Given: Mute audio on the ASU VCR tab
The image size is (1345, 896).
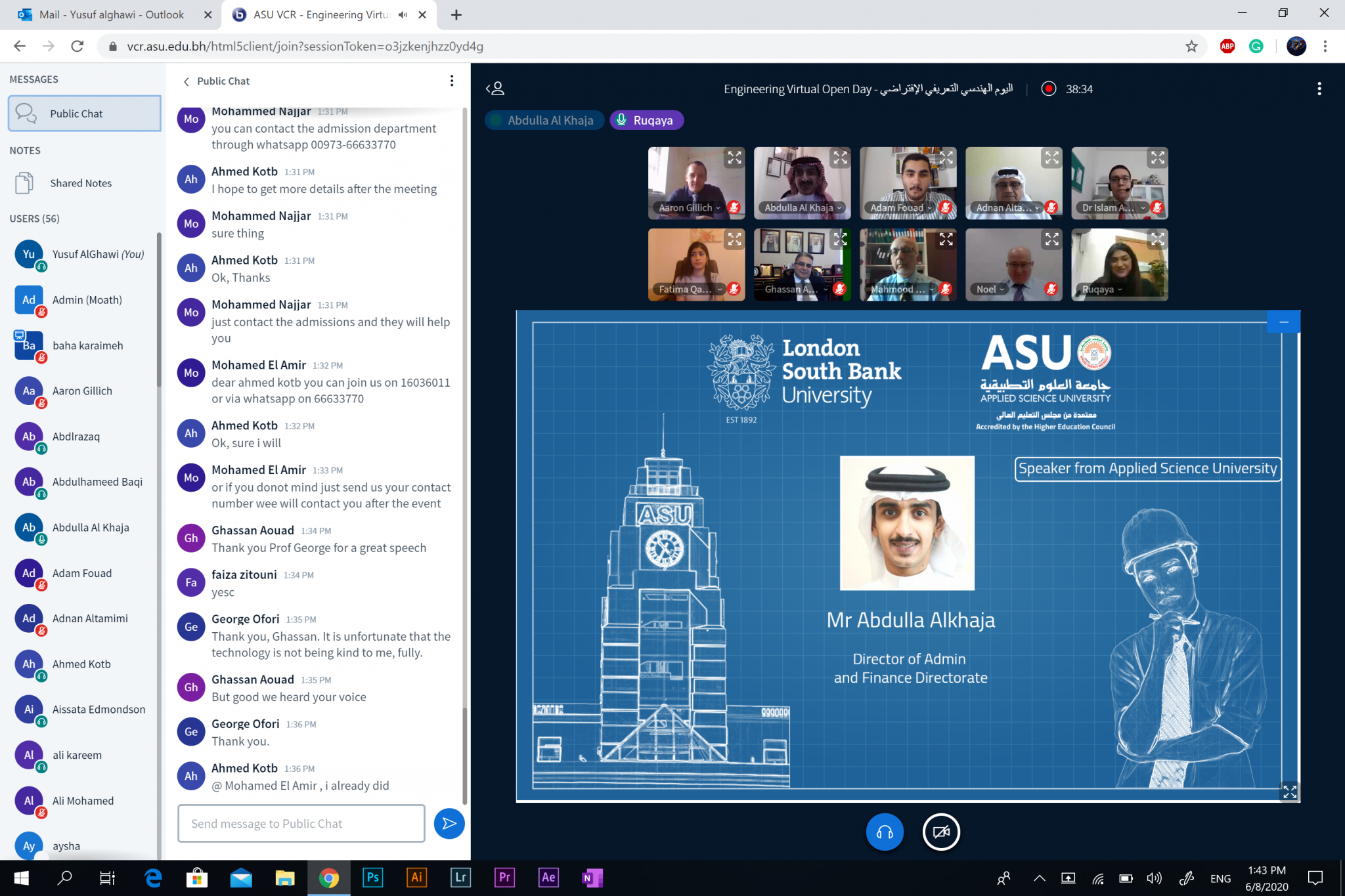Looking at the screenshot, I should pos(403,14).
